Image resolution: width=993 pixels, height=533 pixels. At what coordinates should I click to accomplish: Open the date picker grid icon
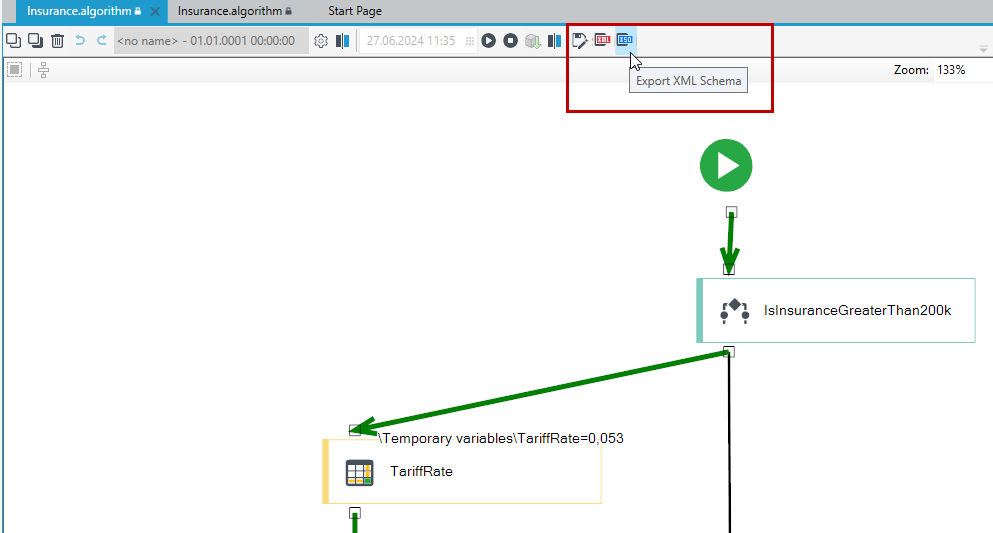pos(469,41)
